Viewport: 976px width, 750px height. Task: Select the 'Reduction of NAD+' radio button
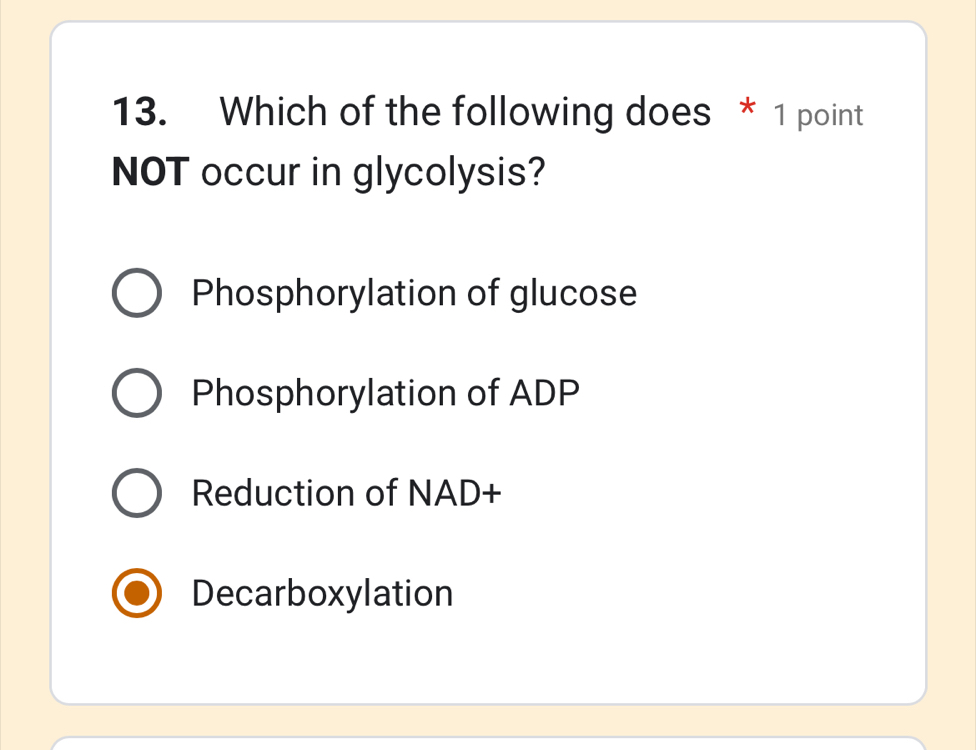tap(137, 492)
